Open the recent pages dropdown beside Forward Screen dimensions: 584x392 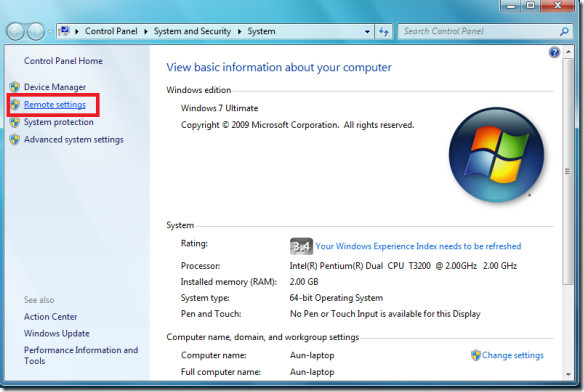tap(50, 32)
